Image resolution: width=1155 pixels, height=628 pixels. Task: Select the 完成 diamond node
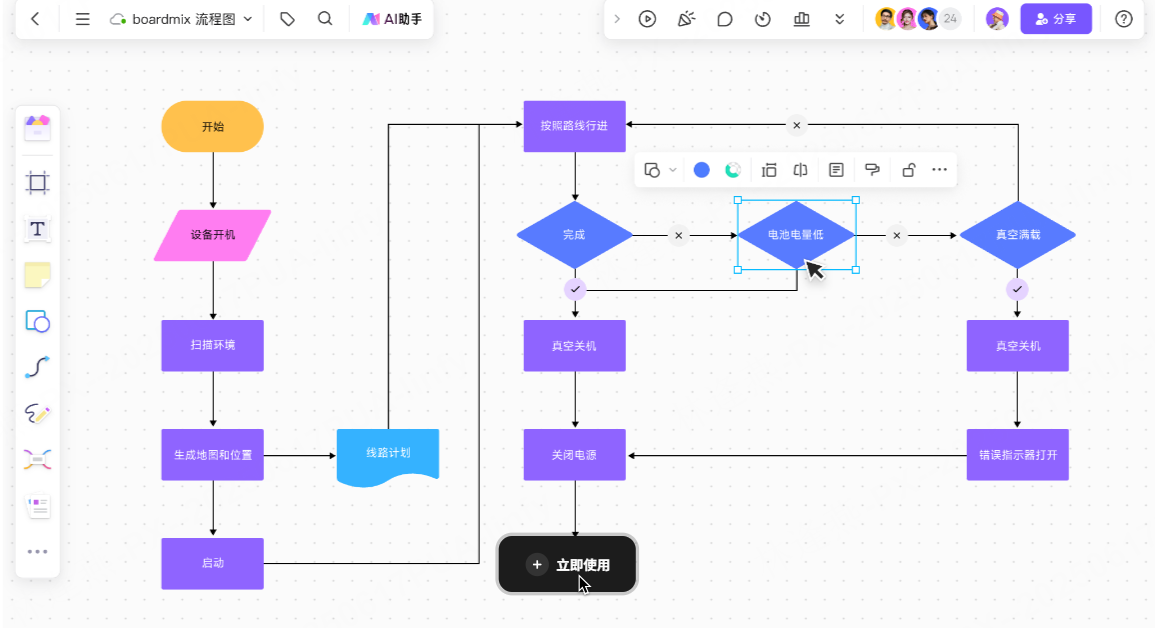pyautogui.click(x=575, y=235)
